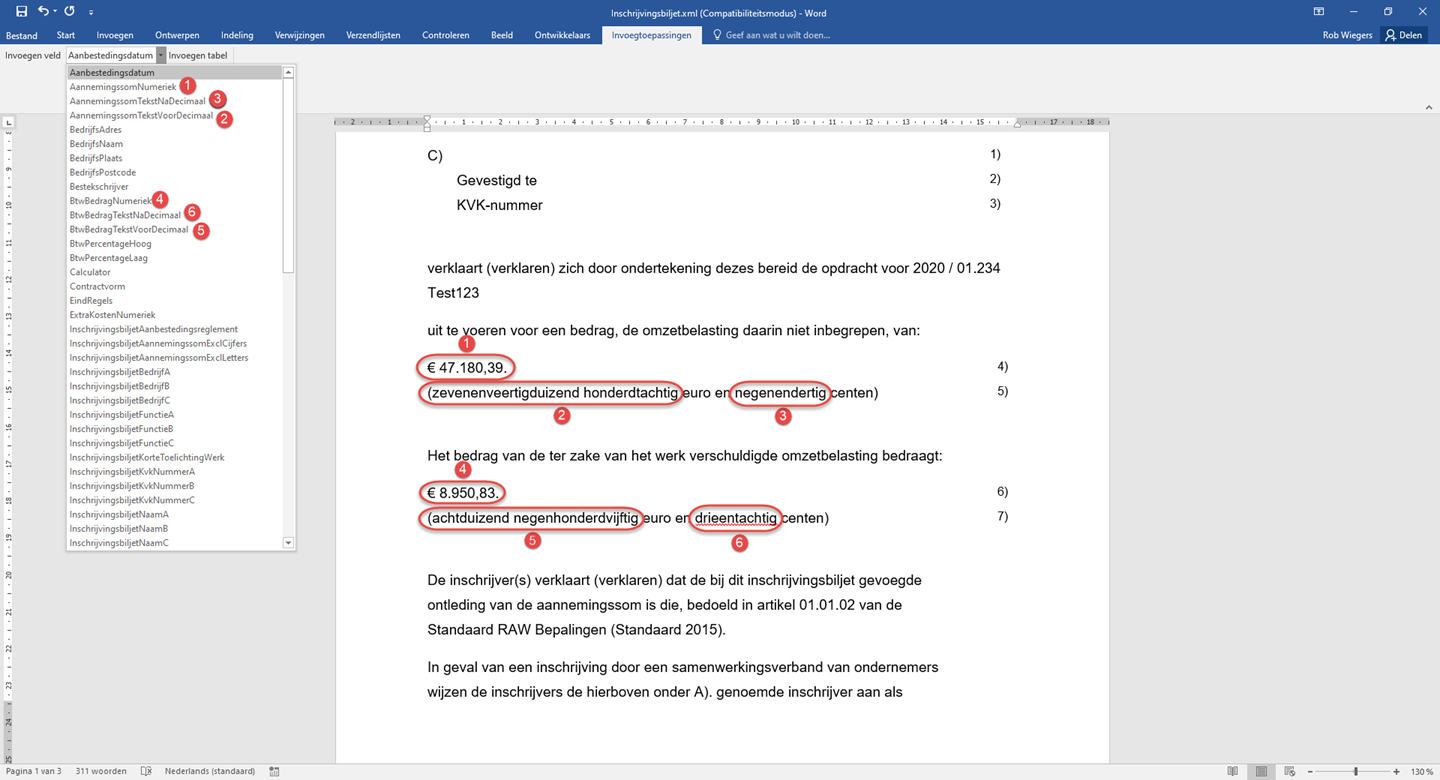The width and height of the screenshot is (1440, 780).
Task: Select BedrijfsAdres in the list
Action: [95, 130]
